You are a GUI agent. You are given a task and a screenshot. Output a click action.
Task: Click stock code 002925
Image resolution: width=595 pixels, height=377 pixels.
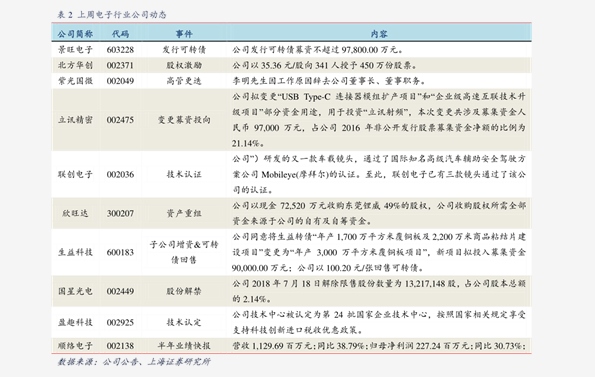pyautogui.click(x=120, y=322)
